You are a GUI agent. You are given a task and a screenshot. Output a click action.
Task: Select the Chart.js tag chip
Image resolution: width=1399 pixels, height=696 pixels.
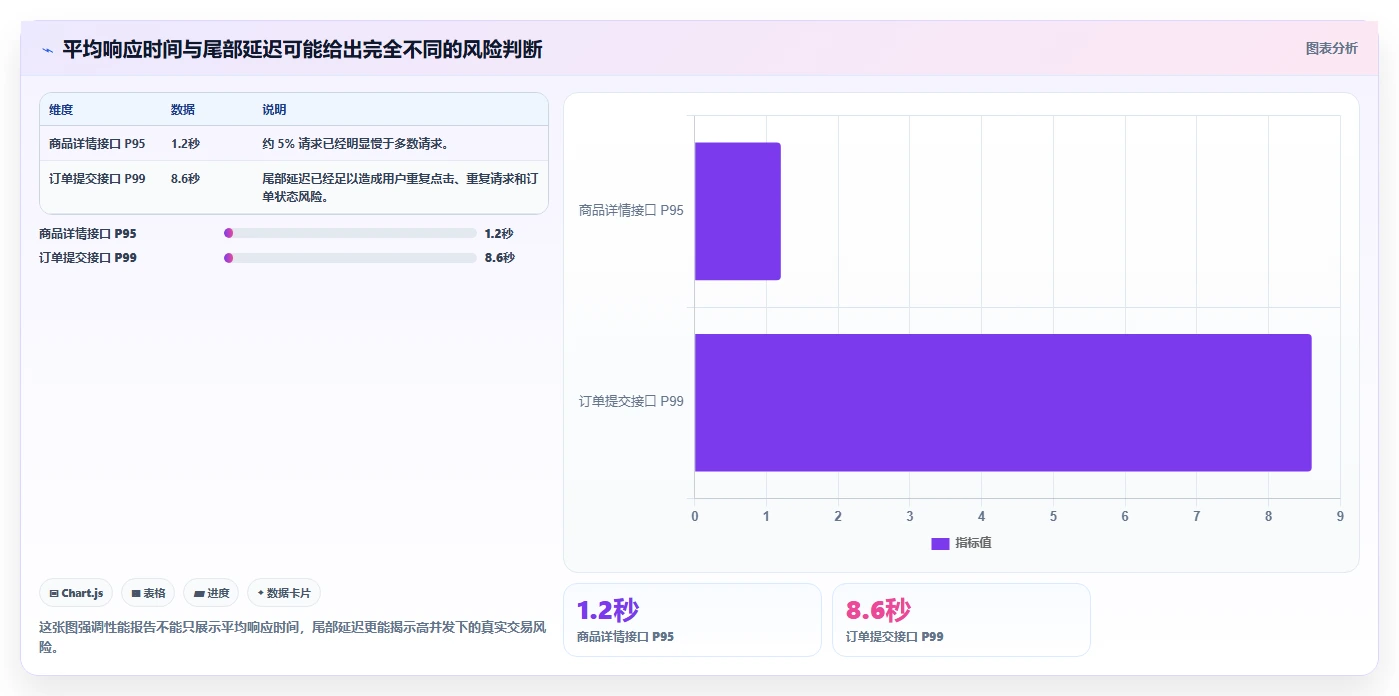(76, 593)
